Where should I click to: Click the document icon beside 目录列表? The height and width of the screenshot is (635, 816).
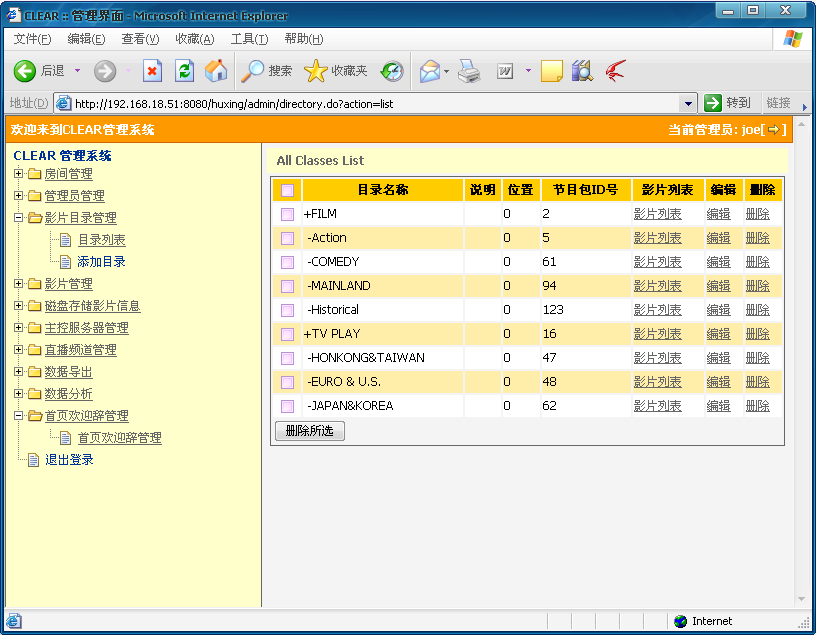(66, 240)
